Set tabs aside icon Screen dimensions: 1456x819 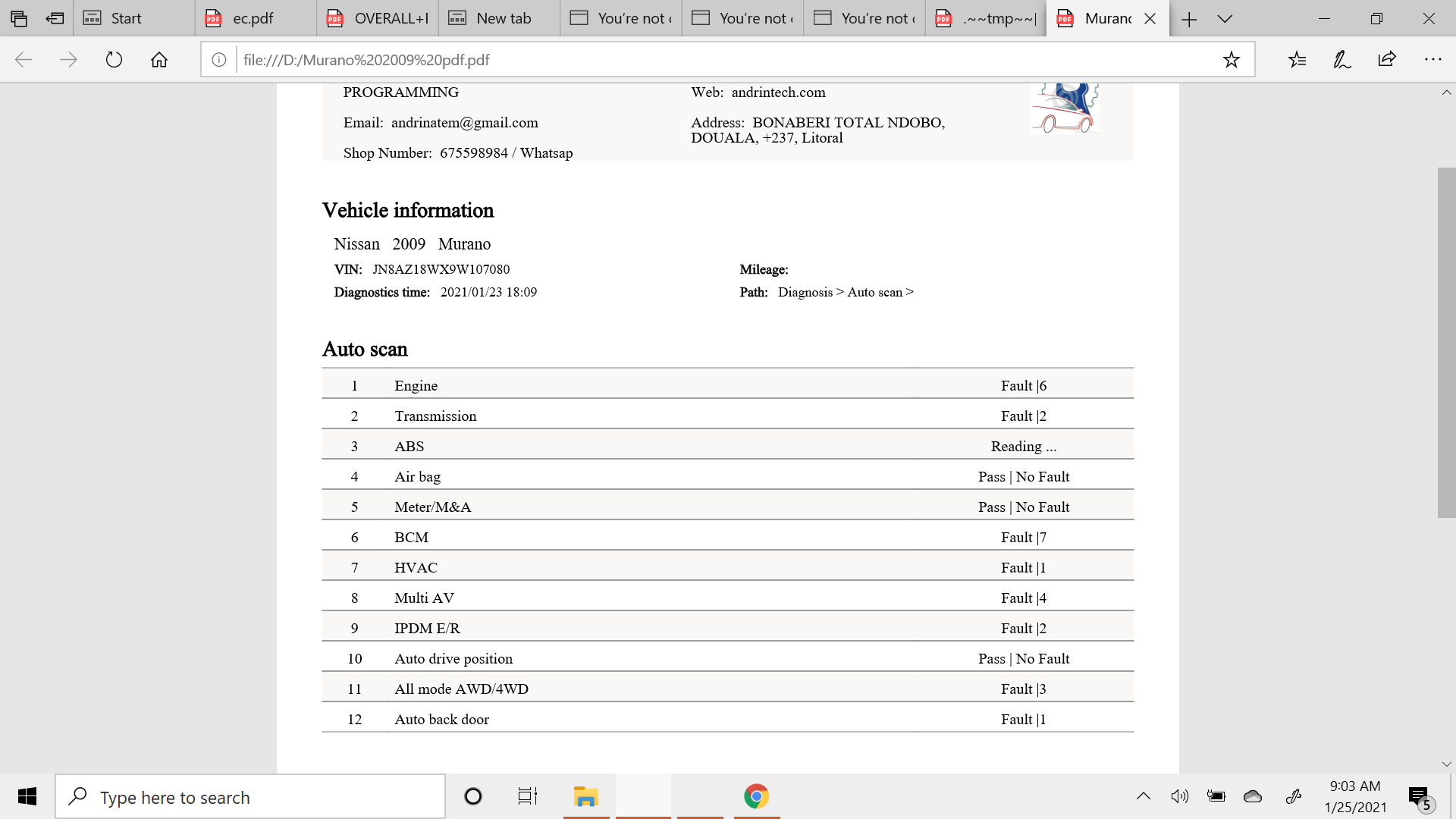[x=55, y=18]
